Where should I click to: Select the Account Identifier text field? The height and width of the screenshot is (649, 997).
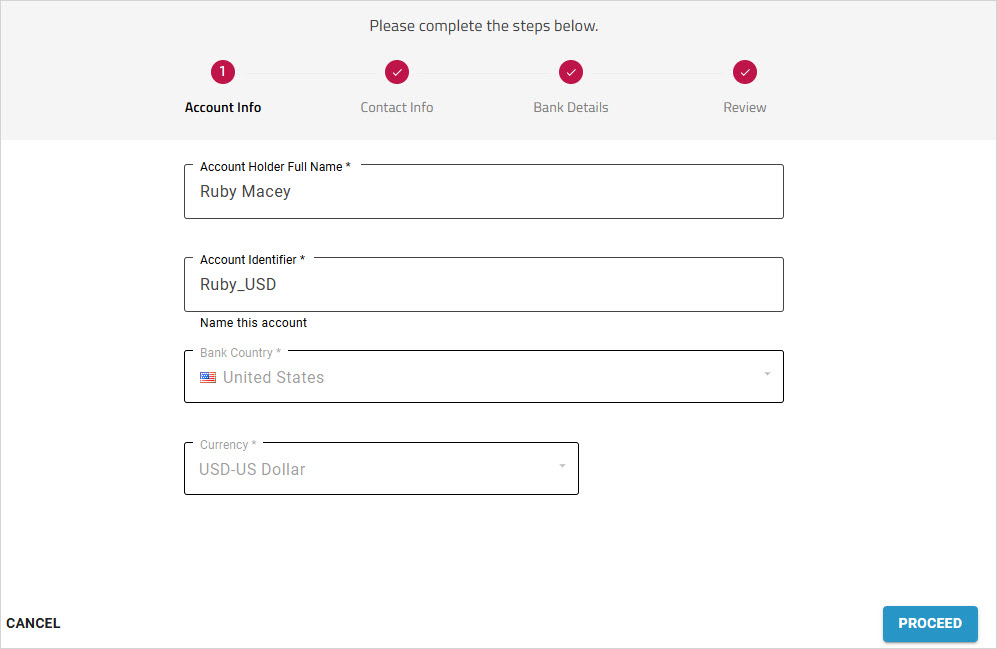483,284
